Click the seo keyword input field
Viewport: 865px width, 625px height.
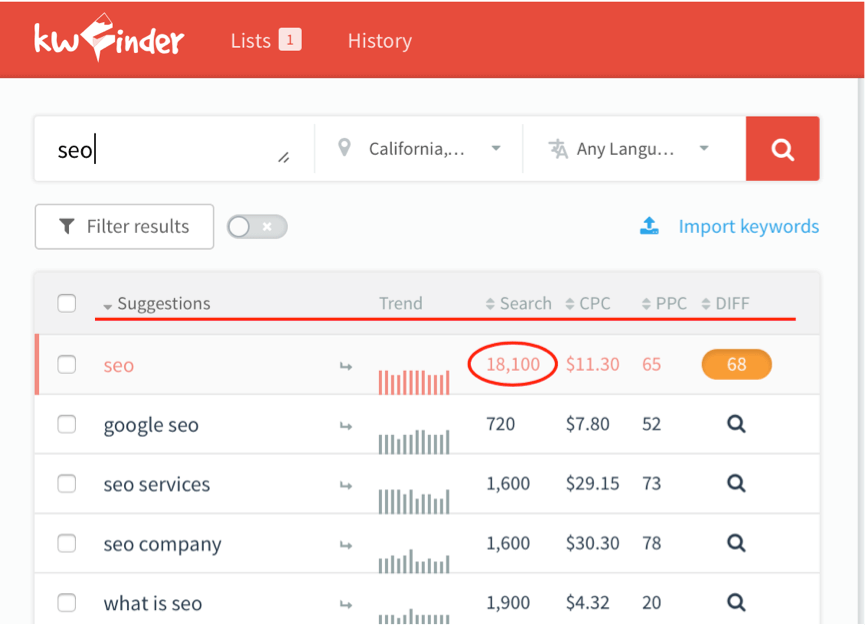click(174, 149)
